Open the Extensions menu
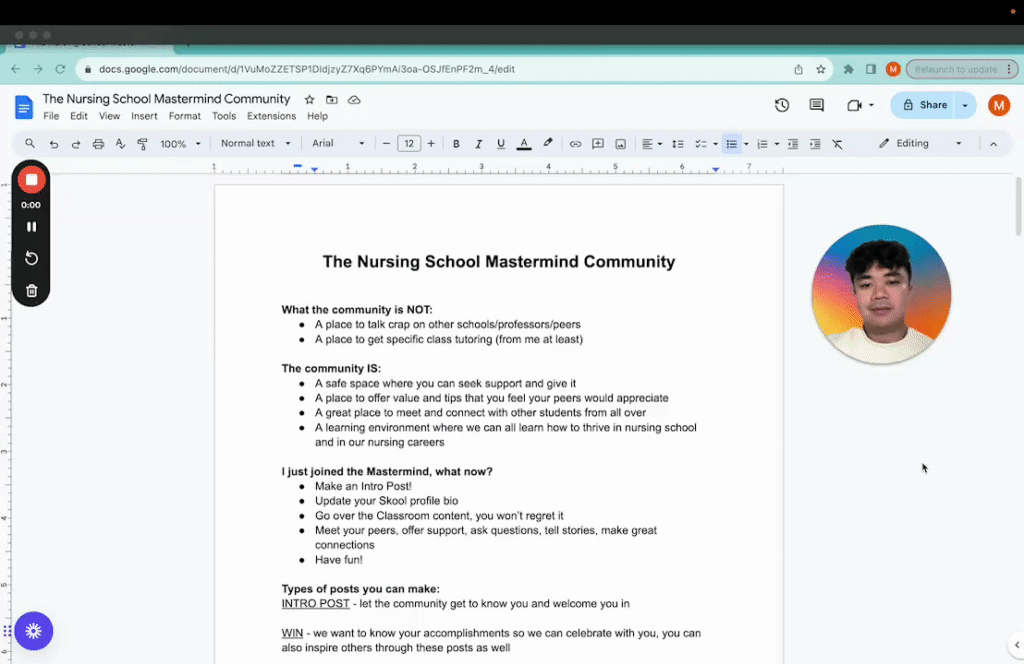This screenshot has height=664, width=1024. click(x=271, y=116)
